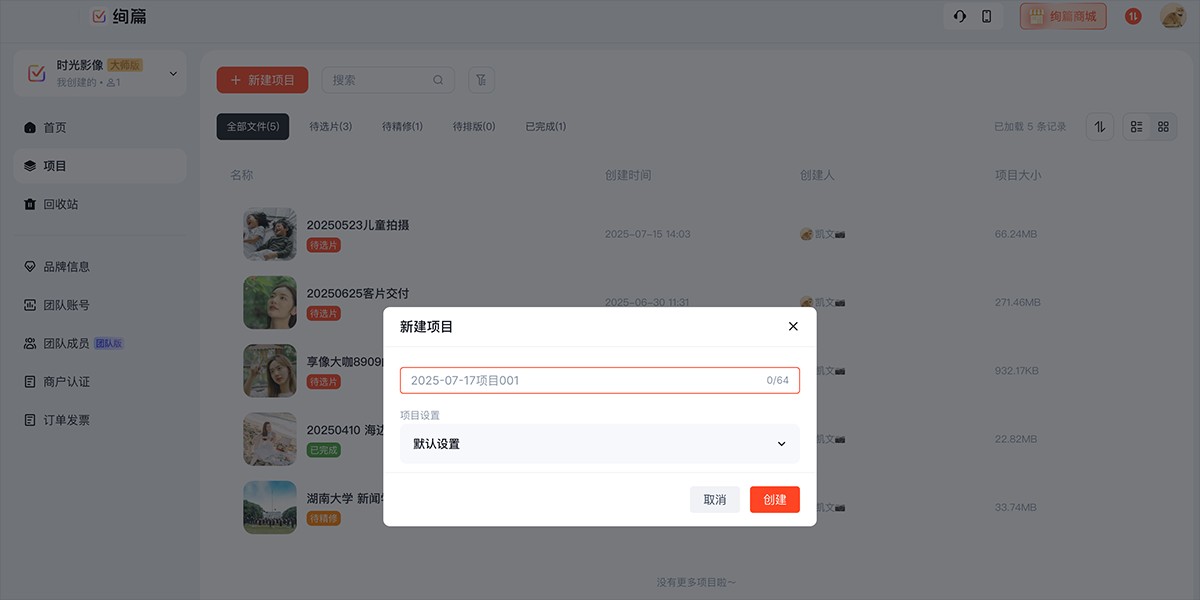Click the 创建 button to create project
The width and height of the screenshot is (1200, 600).
coord(775,499)
